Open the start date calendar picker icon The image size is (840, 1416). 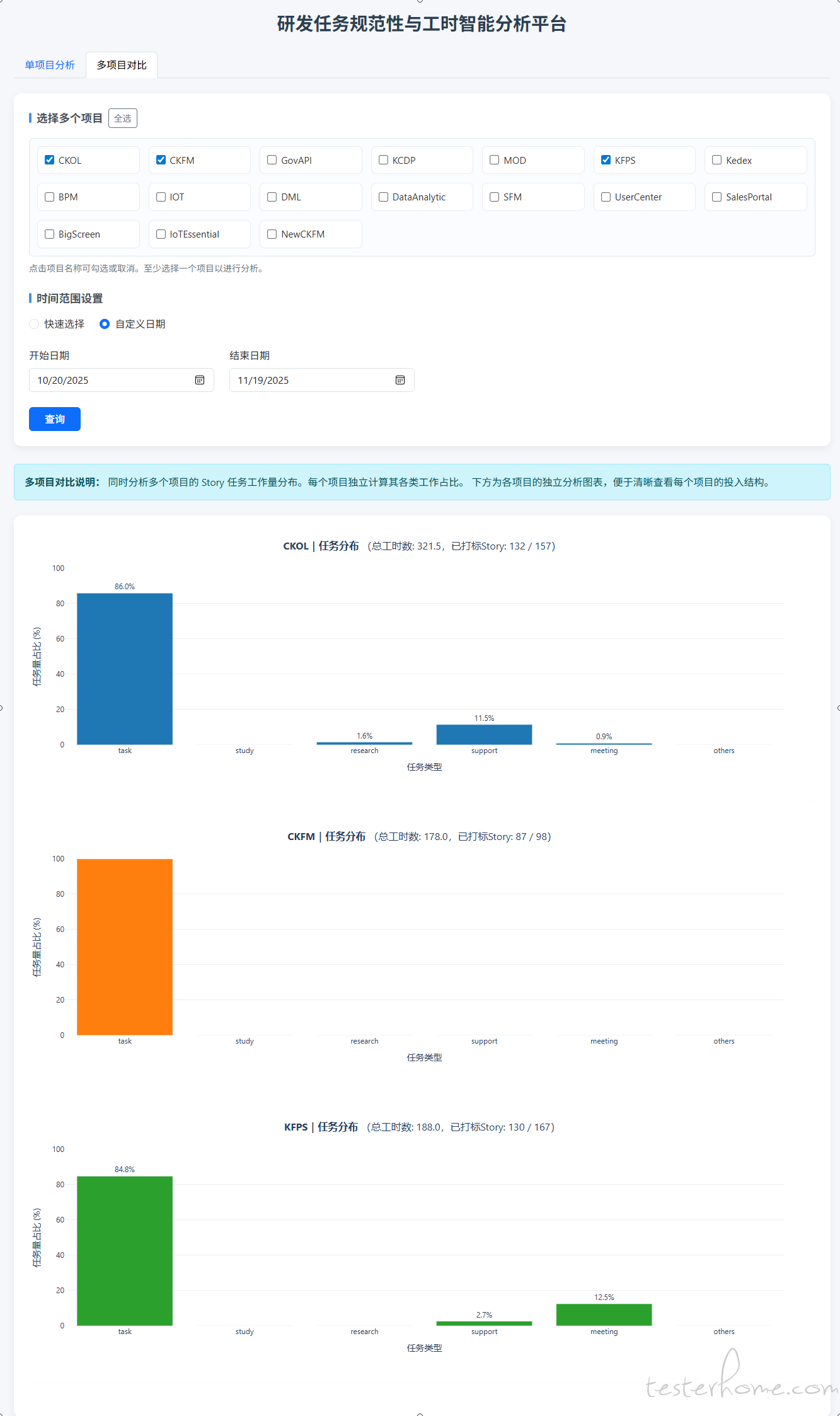point(200,380)
